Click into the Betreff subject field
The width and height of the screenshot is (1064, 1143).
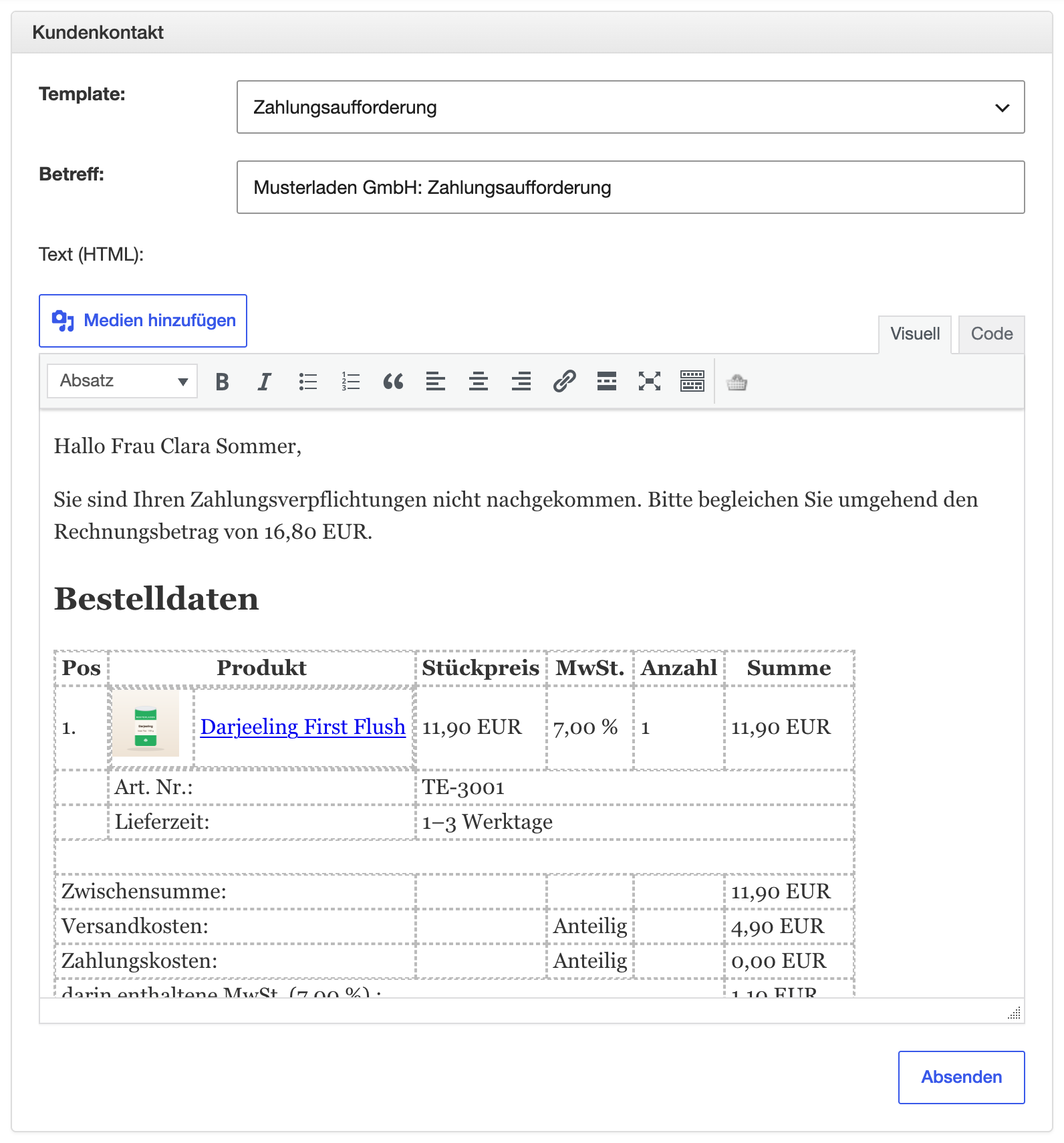(631, 187)
